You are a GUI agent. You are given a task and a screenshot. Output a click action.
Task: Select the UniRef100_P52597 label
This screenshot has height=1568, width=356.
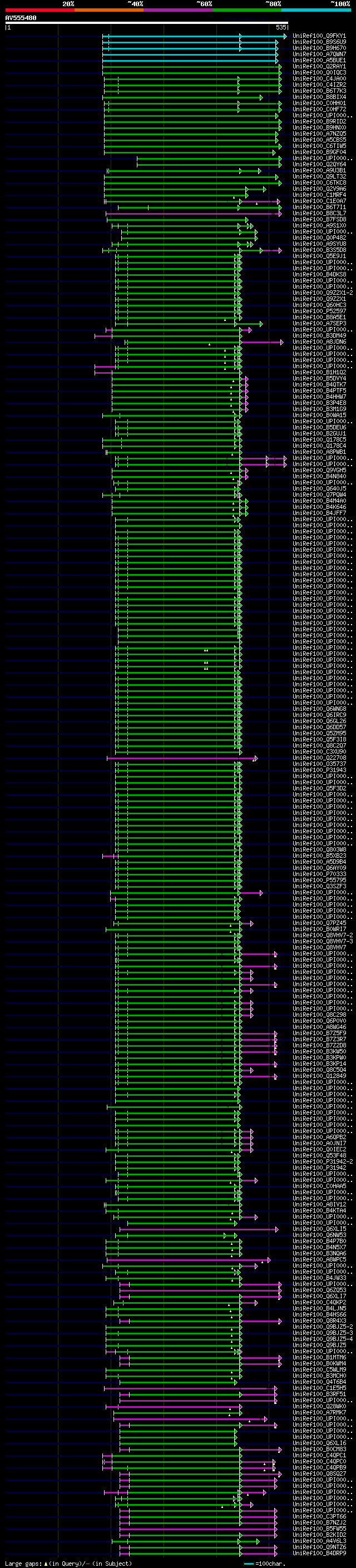(319, 311)
